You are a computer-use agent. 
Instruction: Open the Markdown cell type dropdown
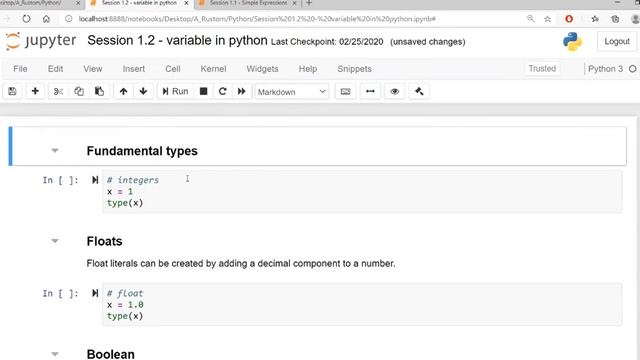point(291,92)
